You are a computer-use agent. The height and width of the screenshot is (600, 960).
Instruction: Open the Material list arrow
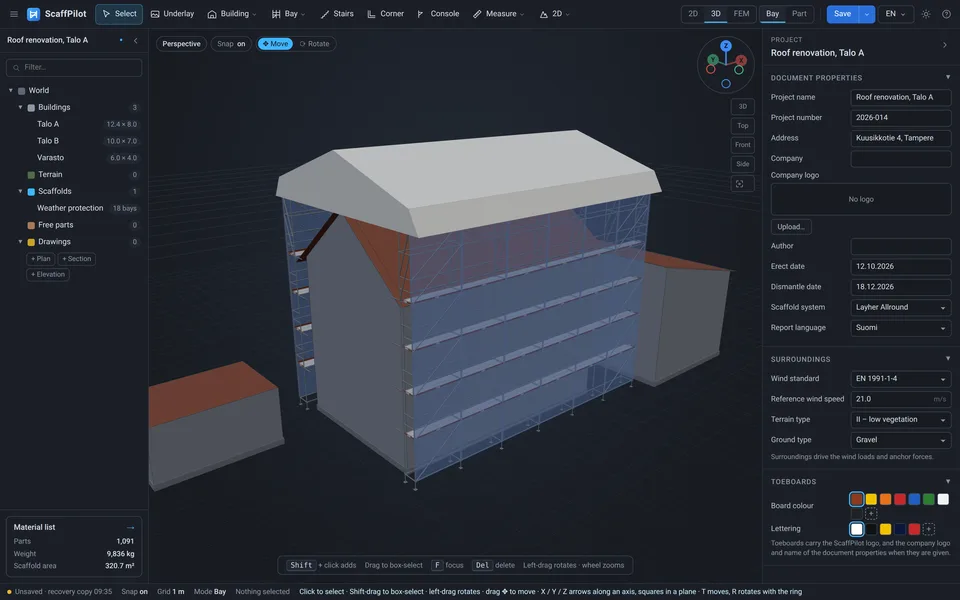(130, 527)
